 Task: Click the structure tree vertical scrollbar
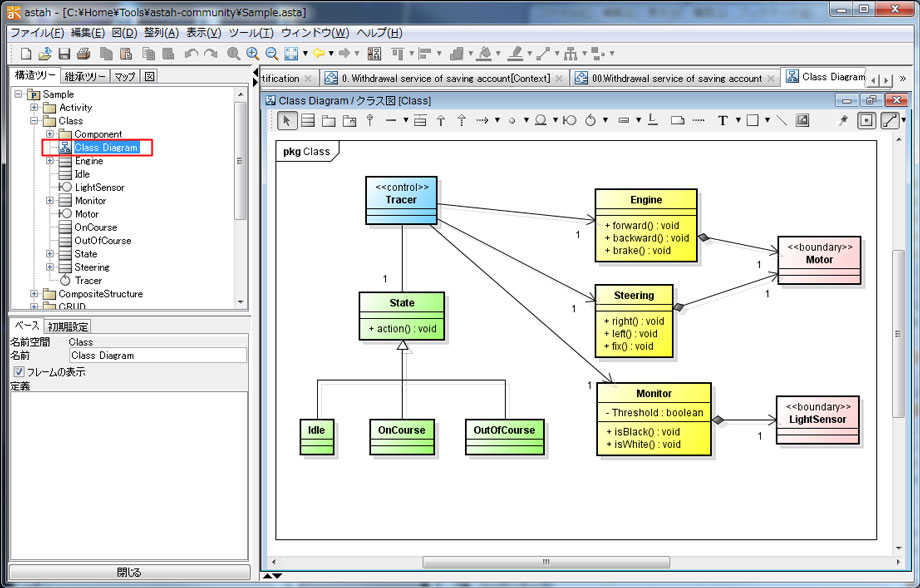(x=240, y=161)
